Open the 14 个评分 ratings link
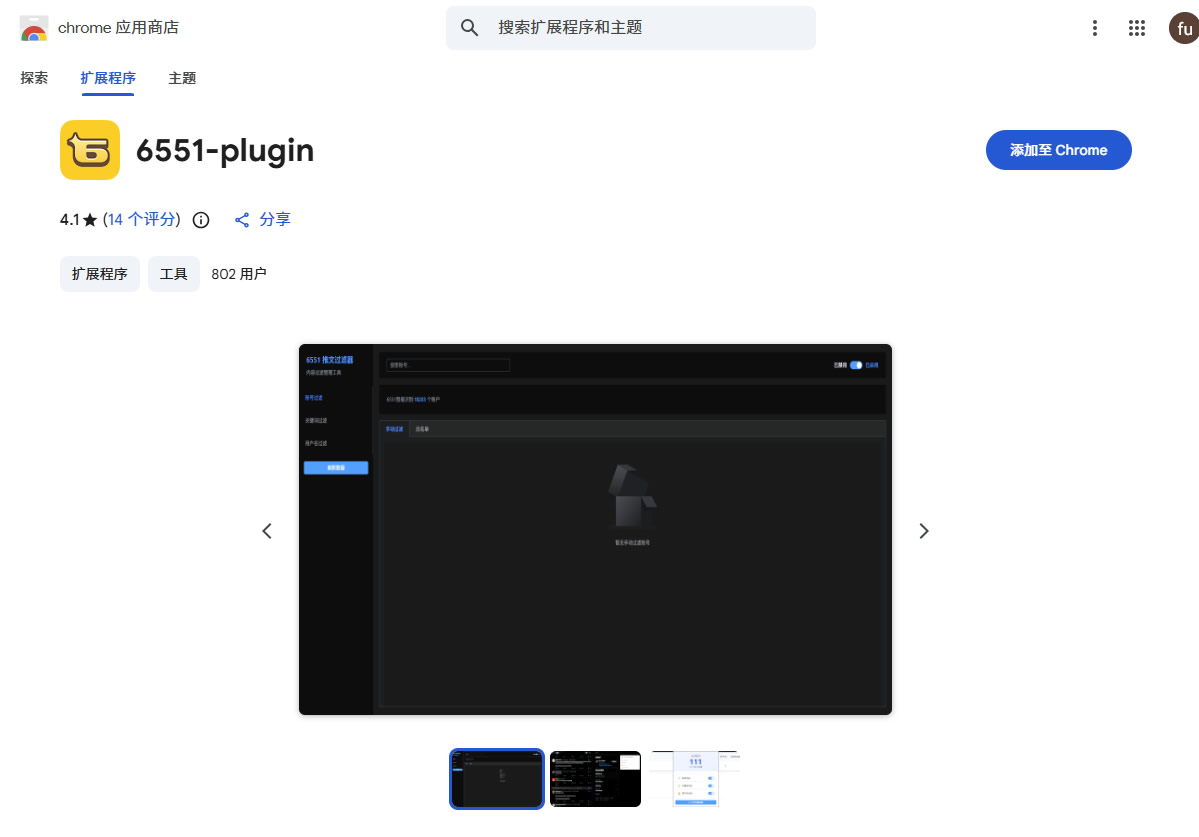Screen dimensions: 1199x837 click(x=141, y=220)
